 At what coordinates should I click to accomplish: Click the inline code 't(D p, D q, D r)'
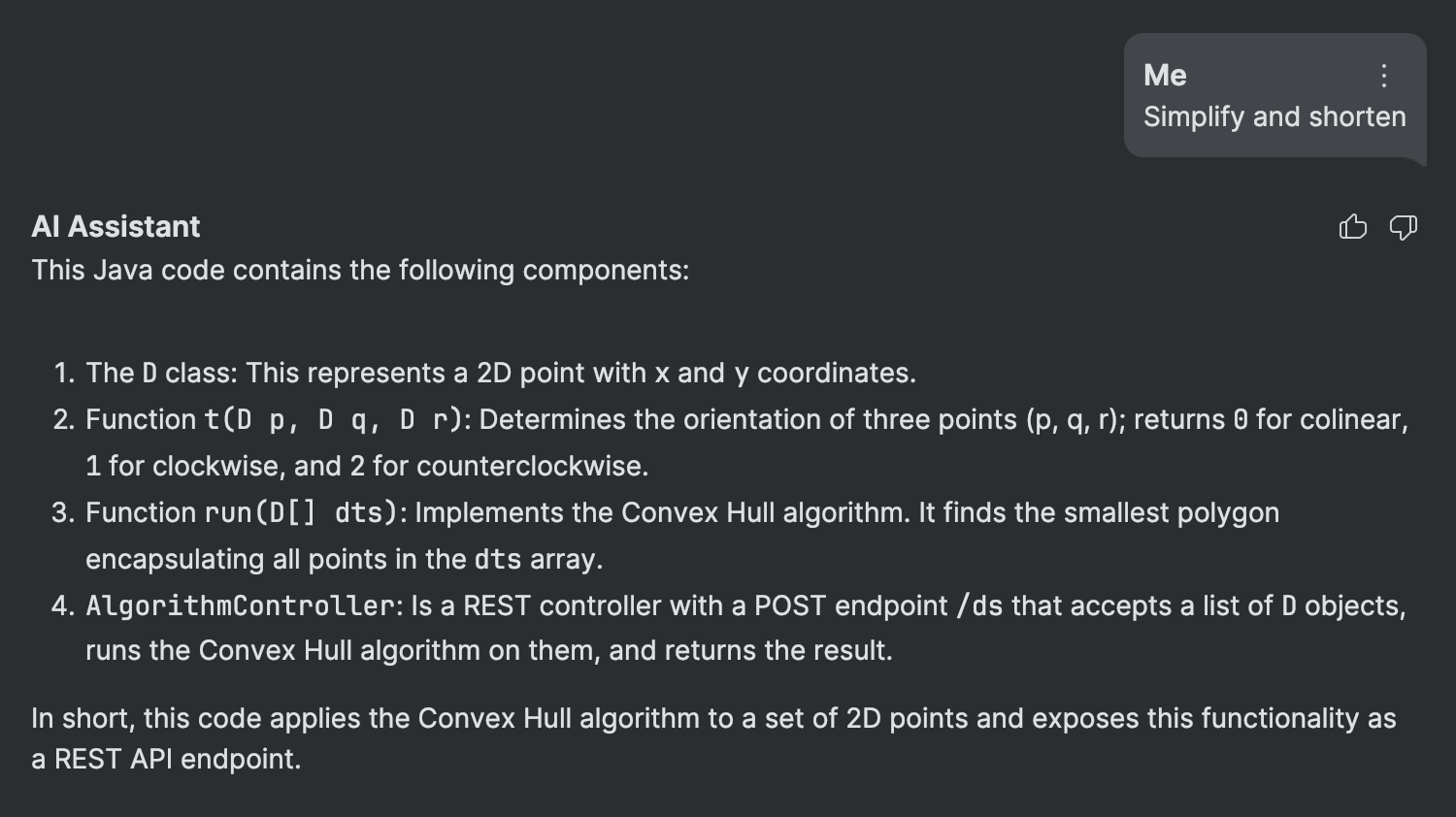click(333, 419)
